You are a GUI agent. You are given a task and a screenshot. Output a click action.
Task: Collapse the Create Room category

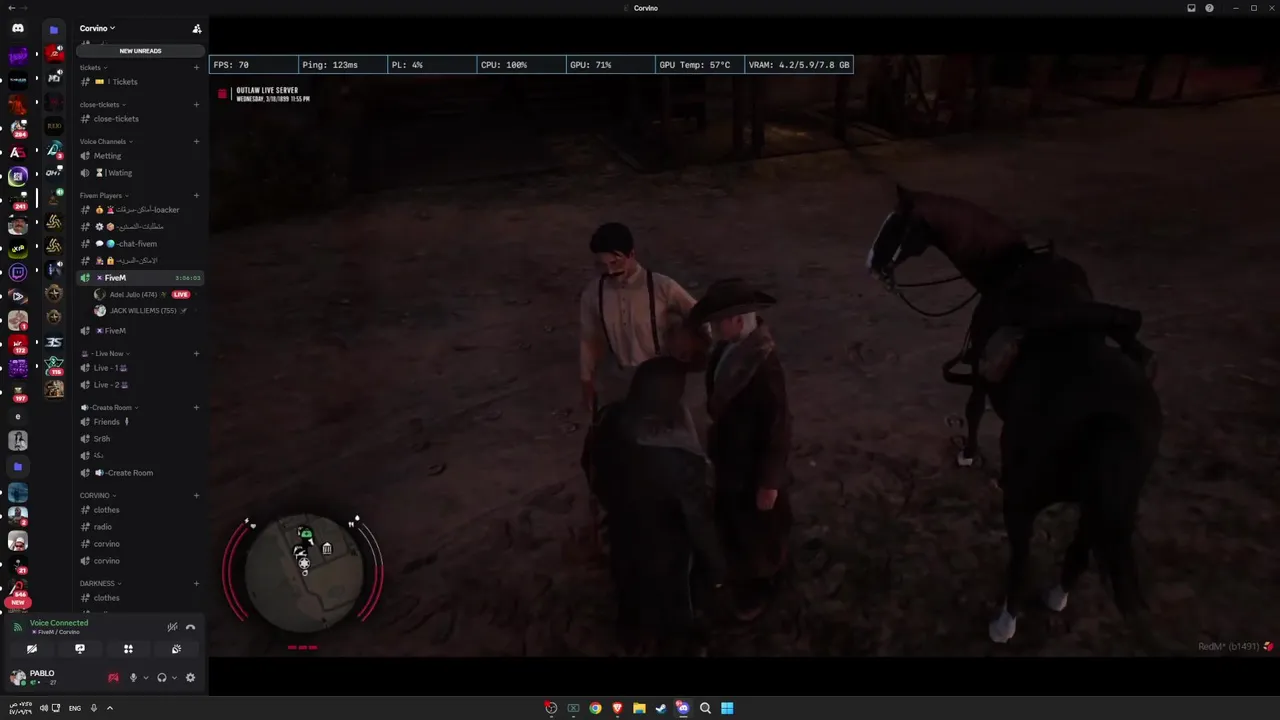tap(109, 407)
